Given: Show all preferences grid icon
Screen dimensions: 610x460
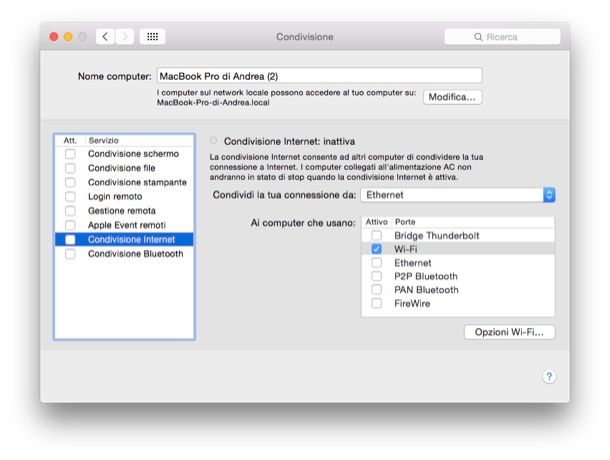Looking at the screenshot, I should 152,37.
